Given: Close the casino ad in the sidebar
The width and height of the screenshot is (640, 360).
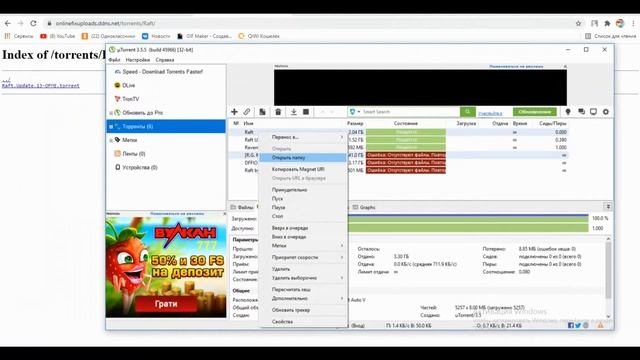Looking at the screenshot, I should (x=224, y=214).
